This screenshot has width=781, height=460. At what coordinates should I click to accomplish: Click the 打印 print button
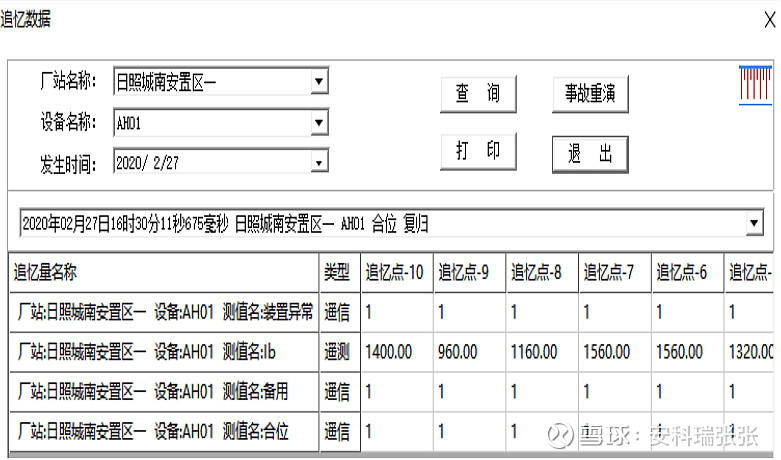pyautogui.click(x=477, y=151)
